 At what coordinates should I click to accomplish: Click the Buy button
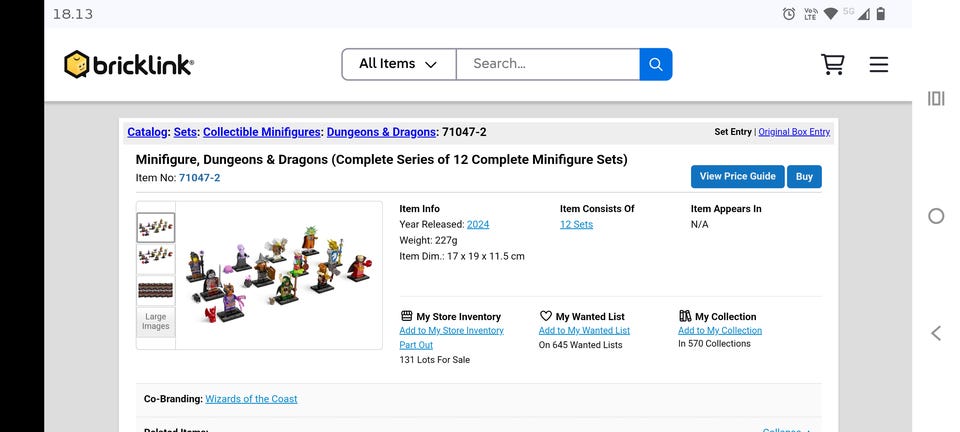[x=804, y=176]
